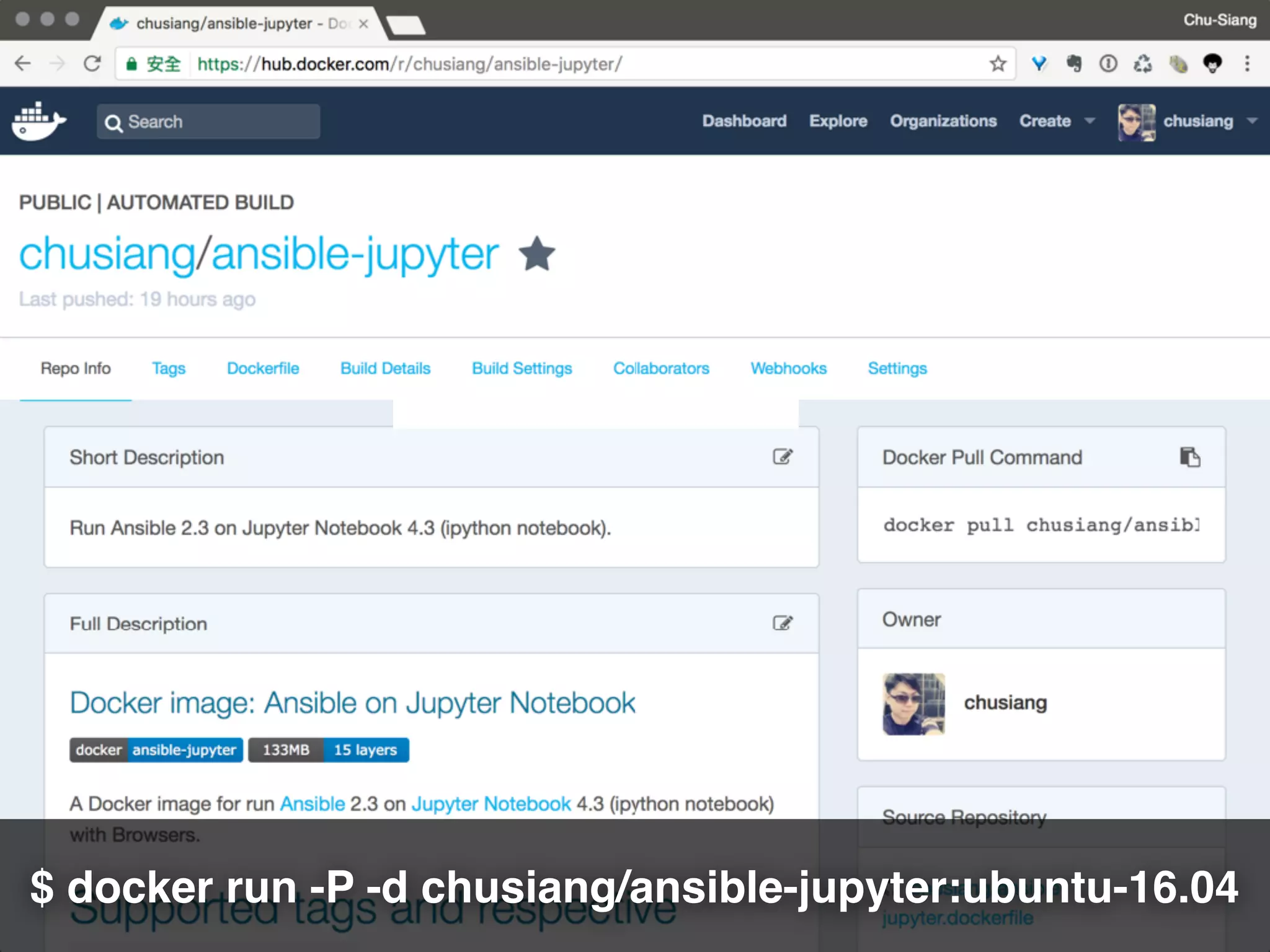Select the Repo Info tab

(76, 368)
